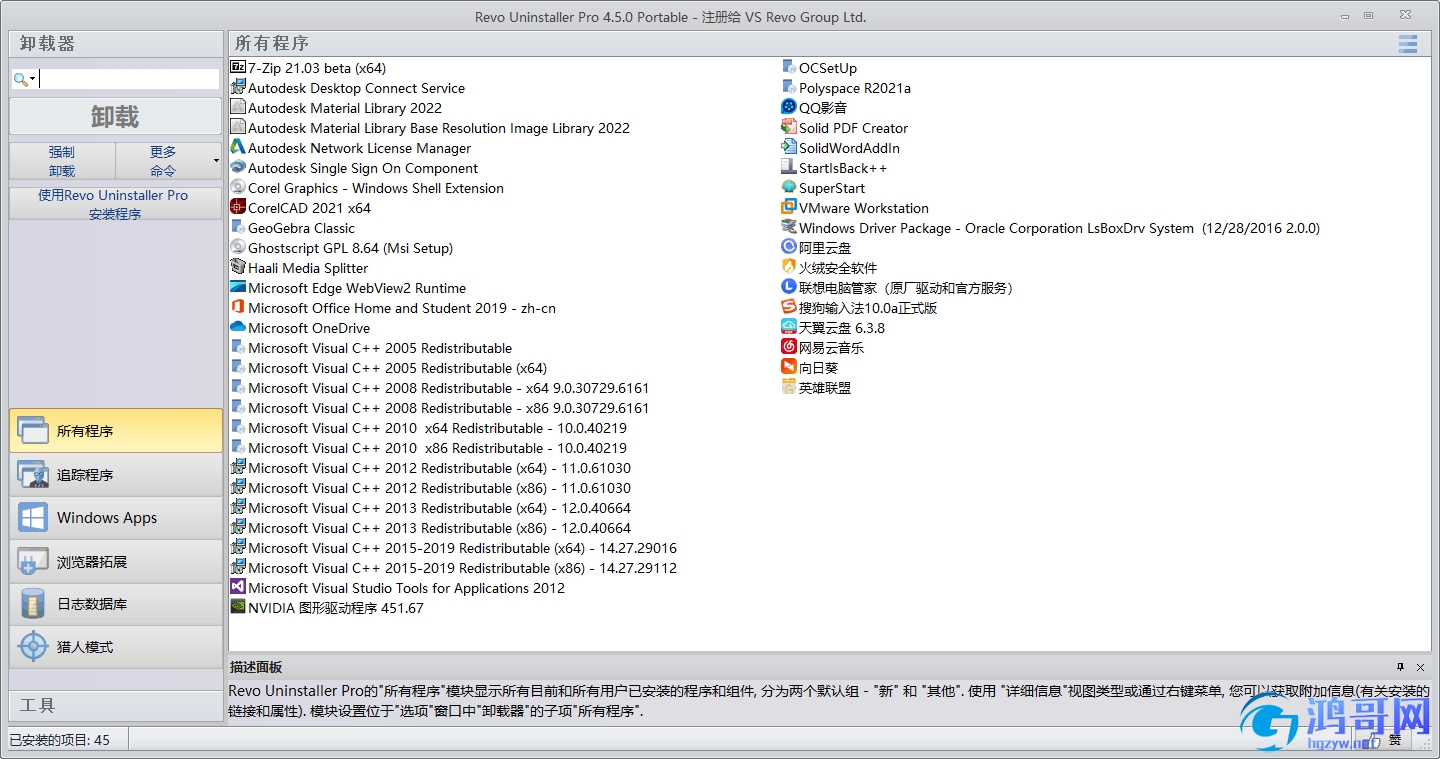This screenshot has width=1440, height=759.
Task: Select the SuperStart icon
Action: coord(789,188)
